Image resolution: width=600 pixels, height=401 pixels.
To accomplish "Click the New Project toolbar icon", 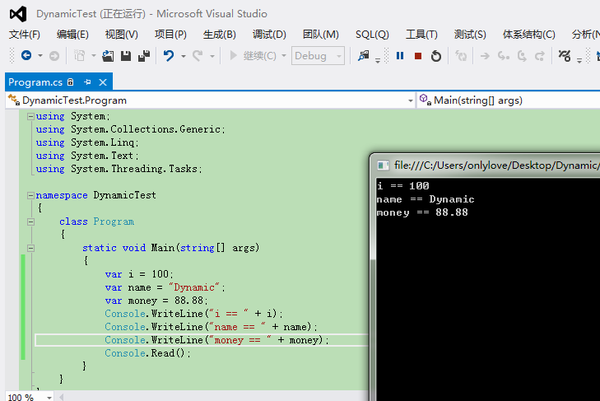I will 80,56.
